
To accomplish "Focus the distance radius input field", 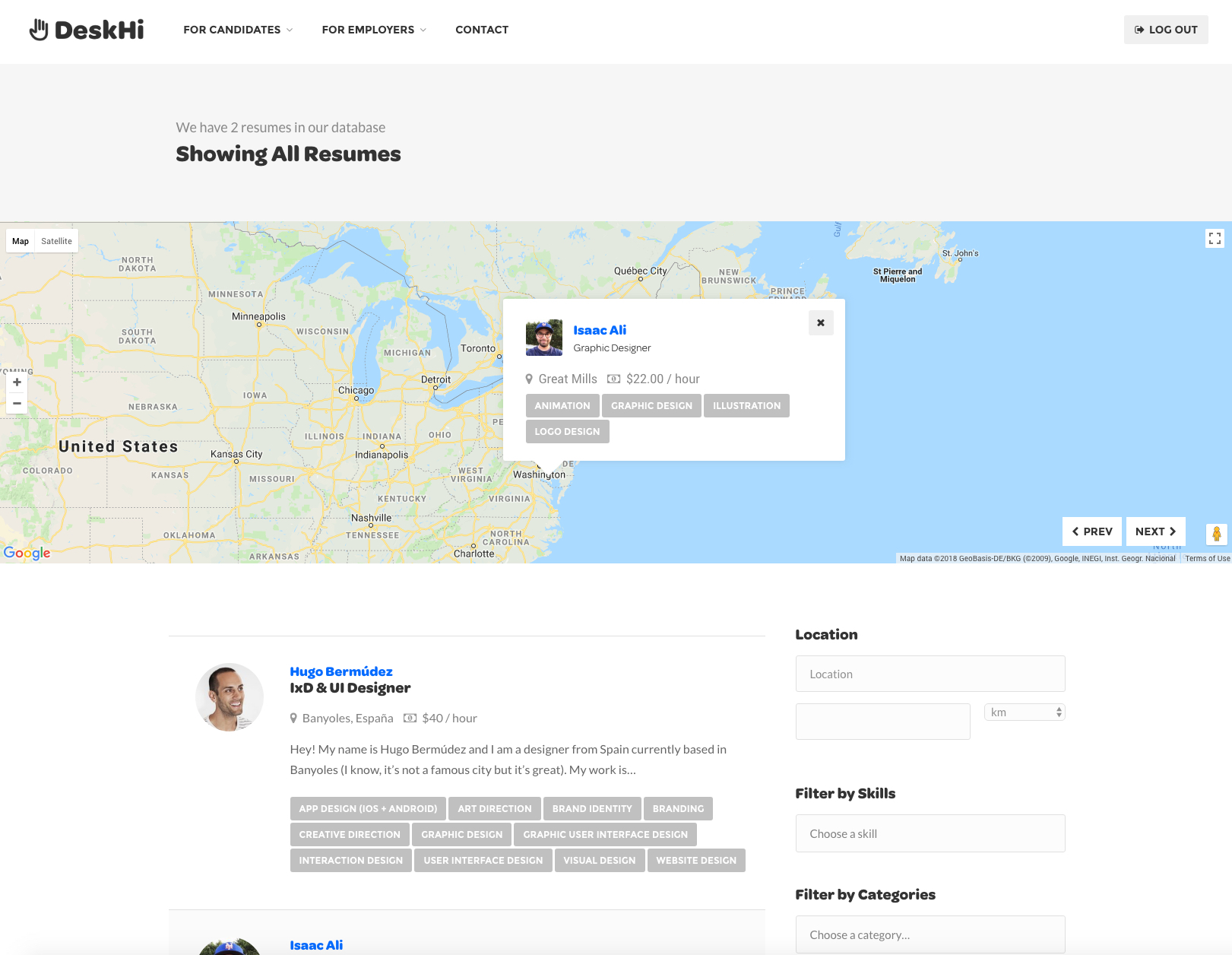I will tap(883, 722).
